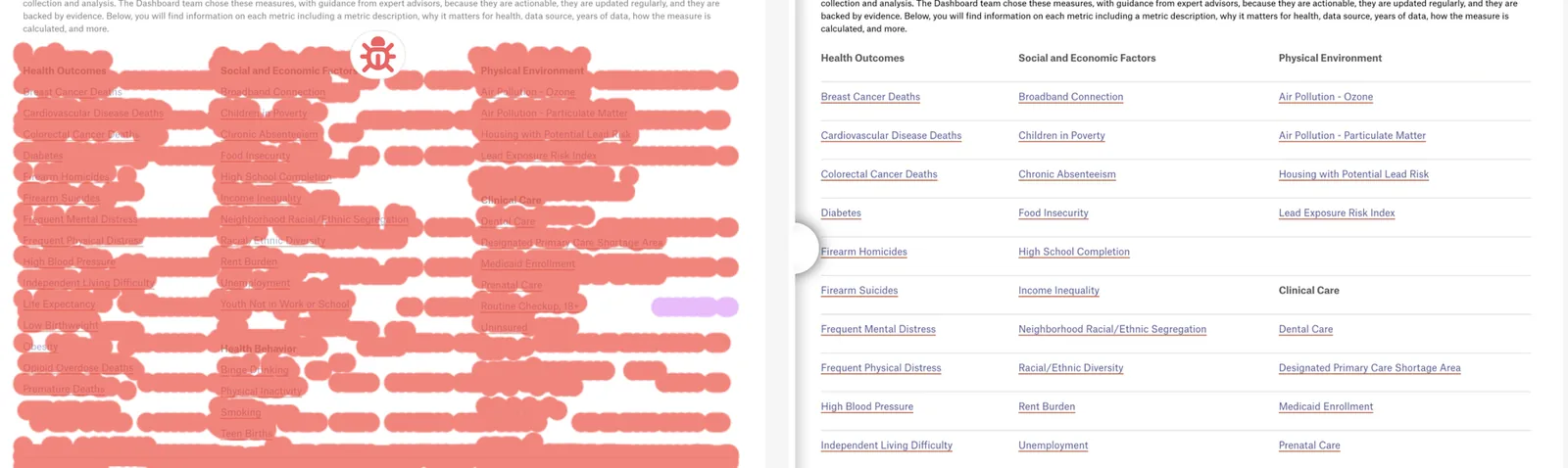Open Designated Primary Care Shortage Area in the right pane
Screen dimensions: 1568x468
click(1370, 368)
